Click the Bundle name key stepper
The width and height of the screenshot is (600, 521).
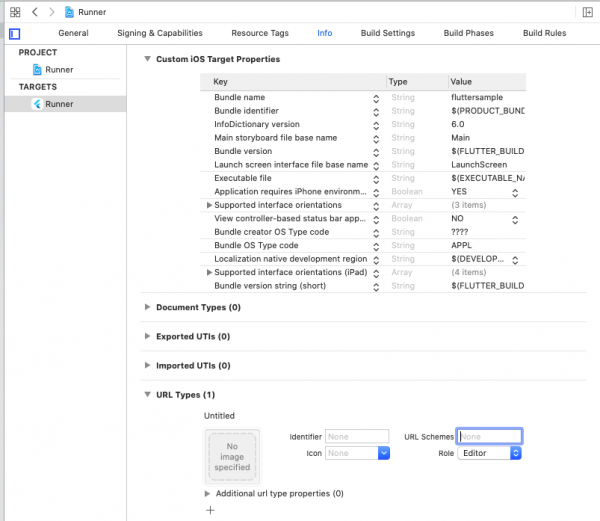[x=376, y=97]
